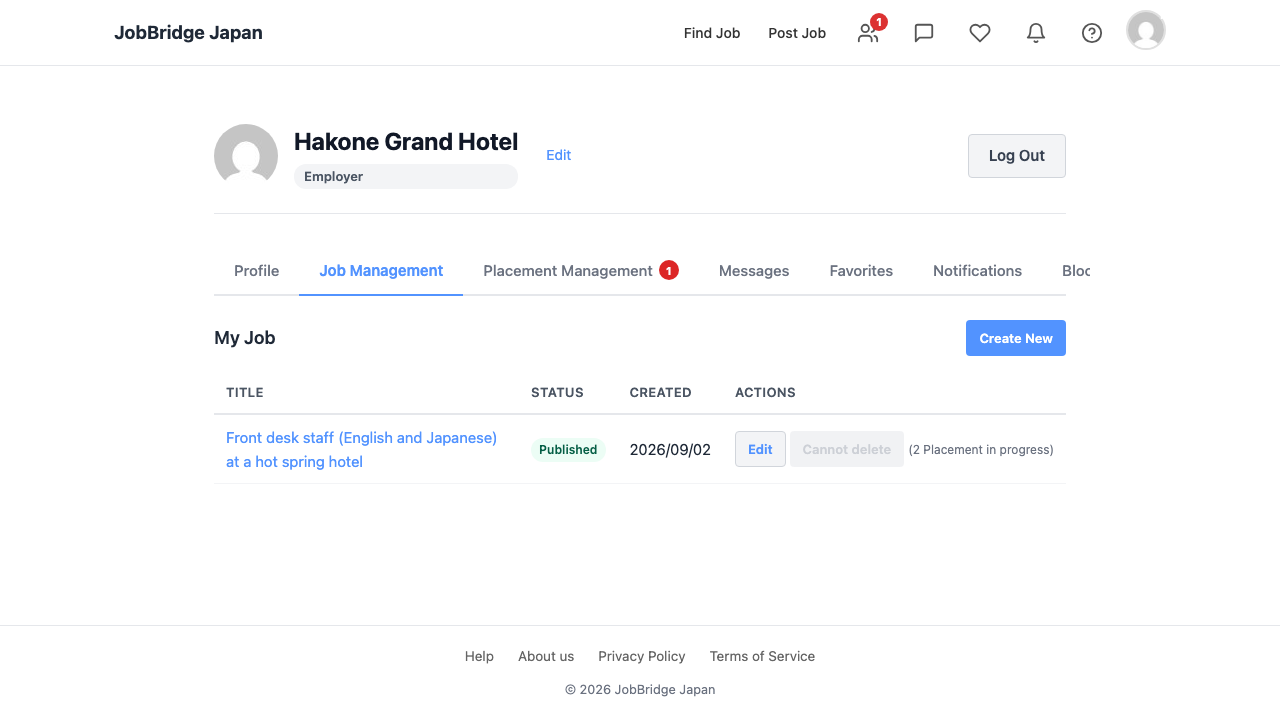Switch to the Messages tab
The width and height of the screenshot is (1280, 720).
pyautogui.click(x=754, y=271)
